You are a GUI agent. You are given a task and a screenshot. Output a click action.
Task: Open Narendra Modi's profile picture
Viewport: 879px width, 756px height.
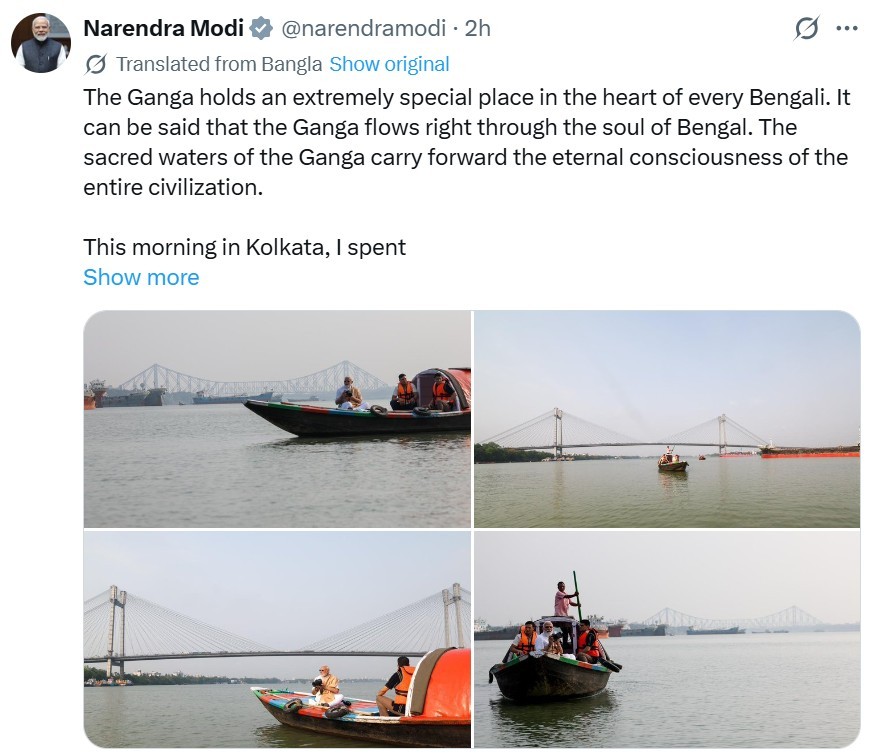click(41, 44)
